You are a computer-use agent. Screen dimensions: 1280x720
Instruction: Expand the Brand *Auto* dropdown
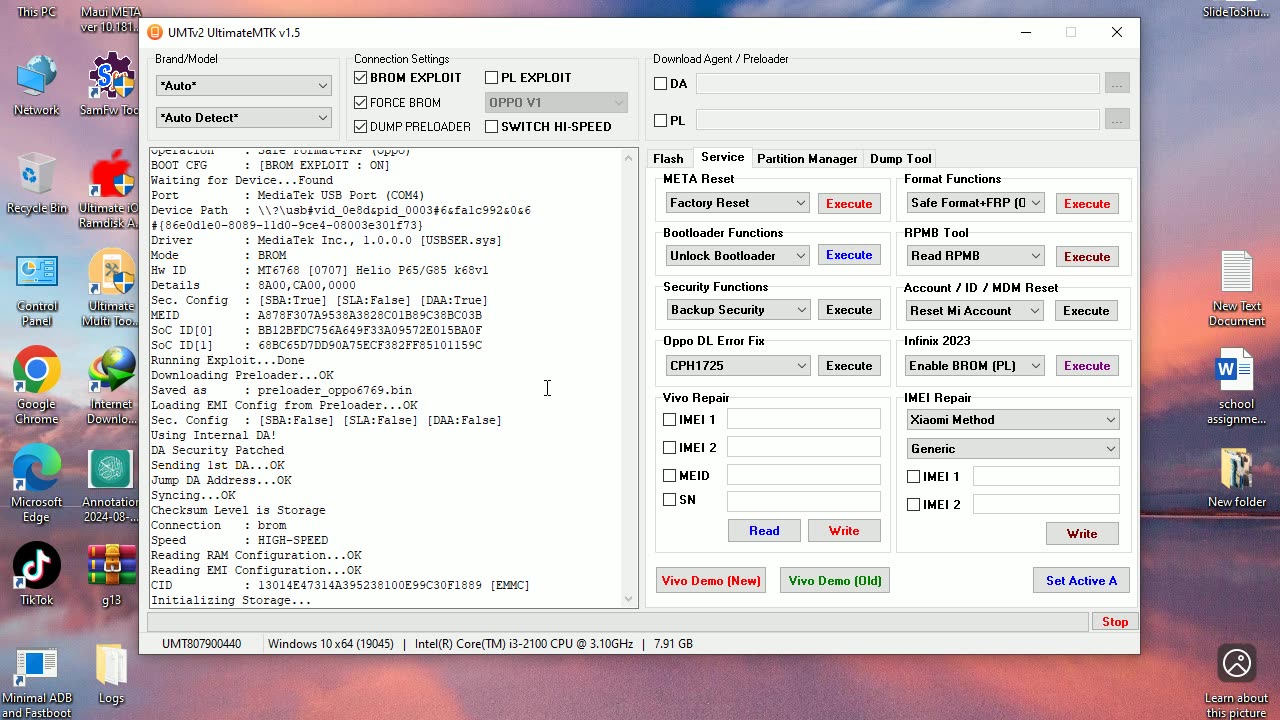coord(244,86)
